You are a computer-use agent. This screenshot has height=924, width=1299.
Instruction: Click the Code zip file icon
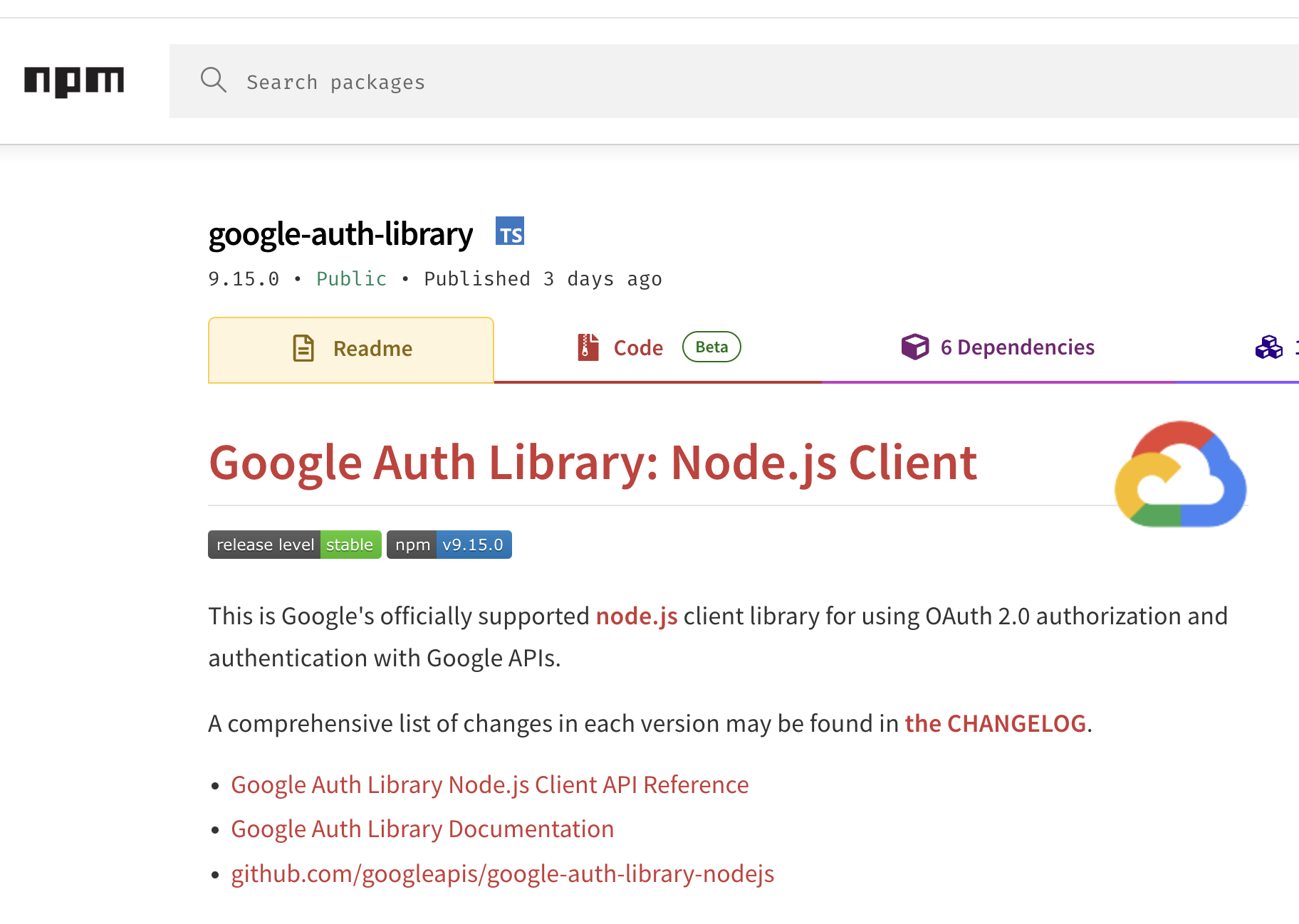[588, 347]
